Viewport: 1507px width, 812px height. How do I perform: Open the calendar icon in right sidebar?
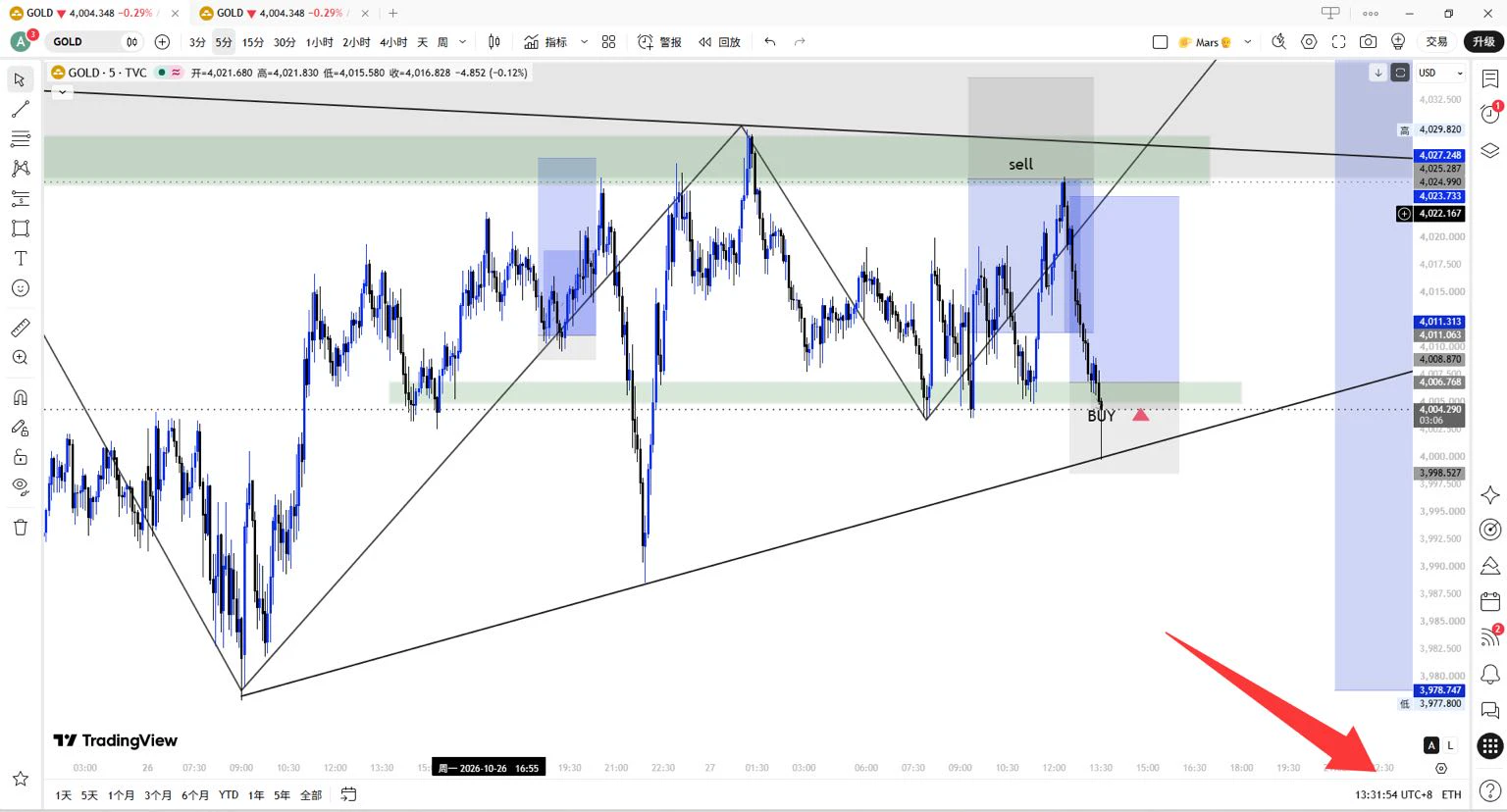(1489, 601)
